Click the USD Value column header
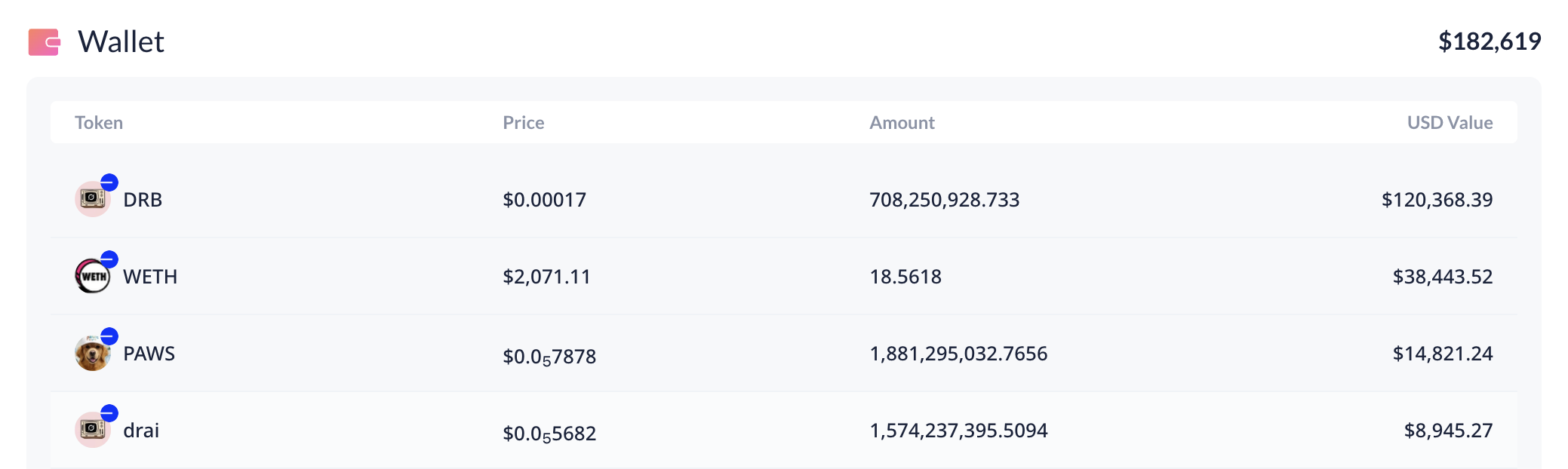Screen dimensions: 1568x469 1449,123
